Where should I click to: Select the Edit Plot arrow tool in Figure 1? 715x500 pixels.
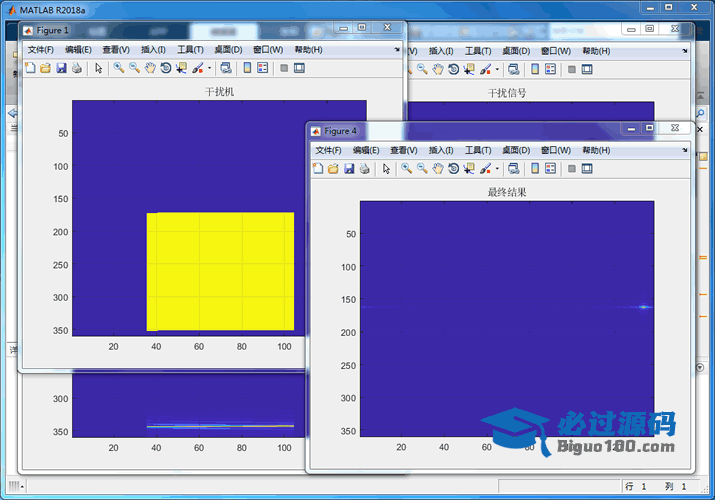pos(98,68)
